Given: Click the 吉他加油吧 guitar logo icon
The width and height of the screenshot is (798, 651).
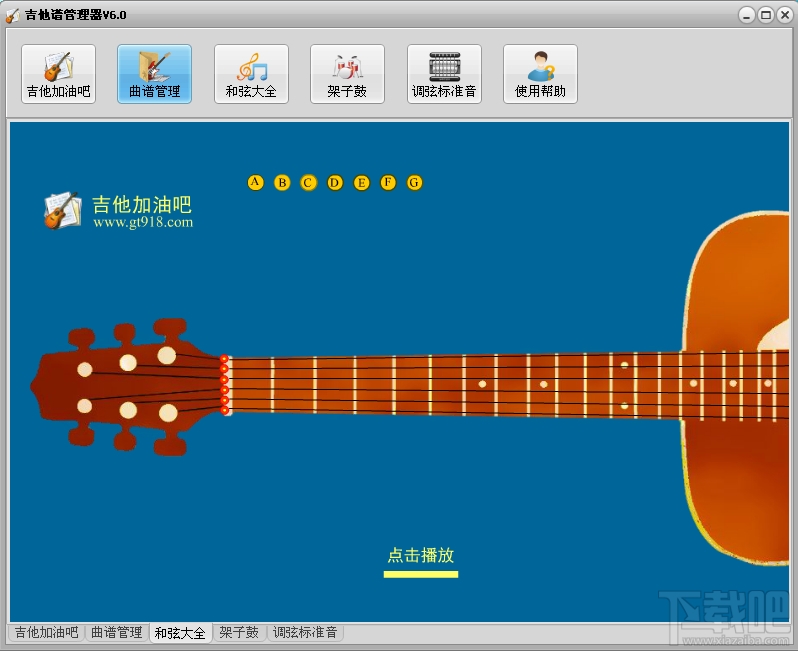Looking at the screenshot, I should pos(63,211).
